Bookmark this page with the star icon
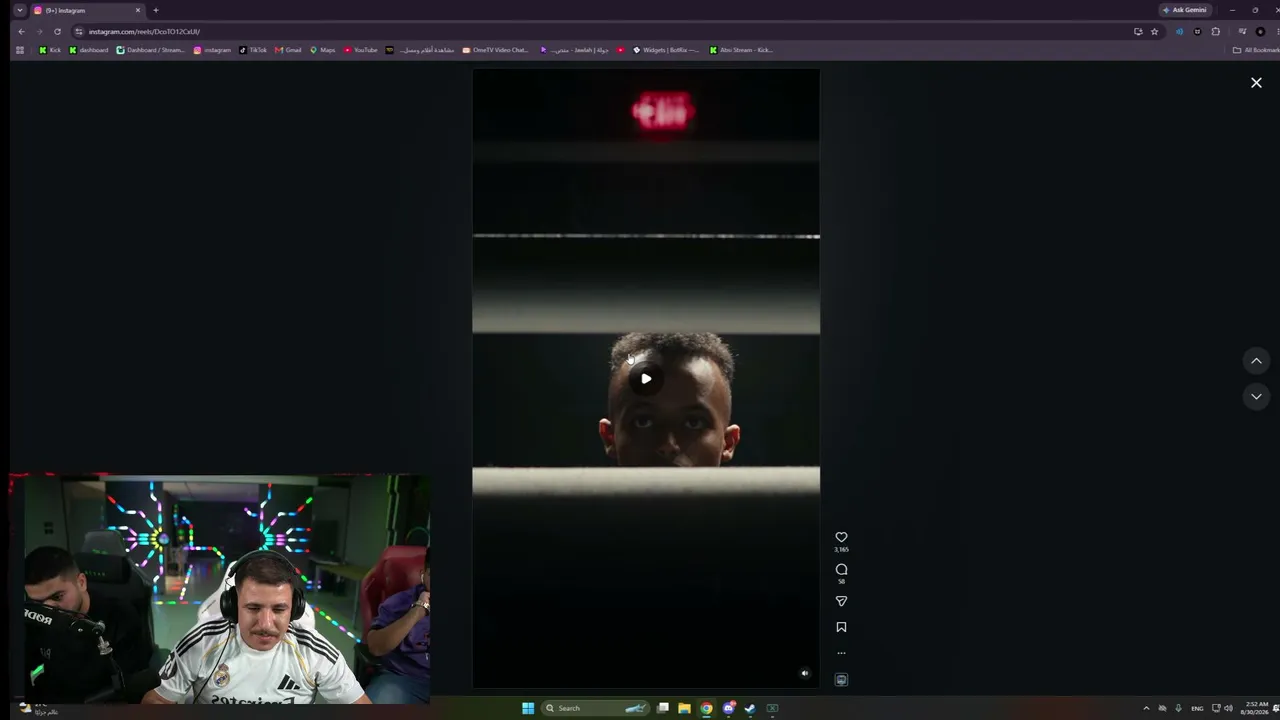Viewport: 1280px width, 720px height. pyautogui.click(x=1154, y=31)
